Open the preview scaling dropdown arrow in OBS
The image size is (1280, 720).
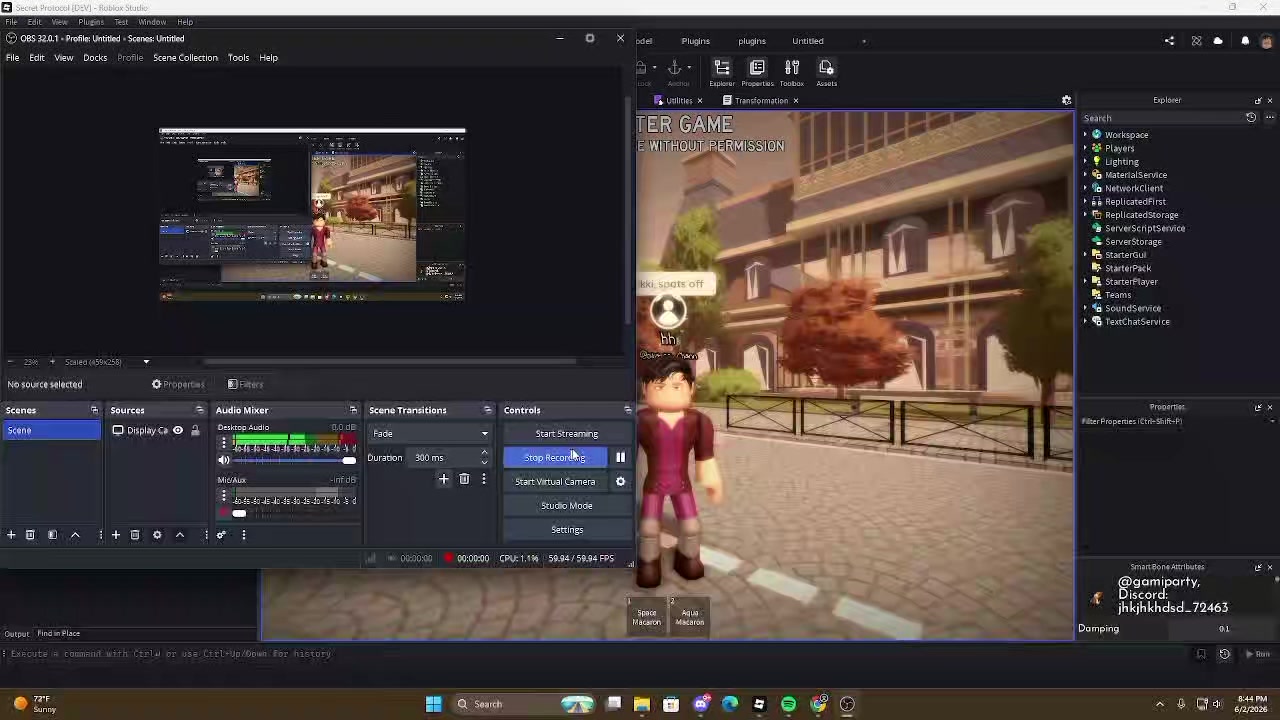pos(146,362)
